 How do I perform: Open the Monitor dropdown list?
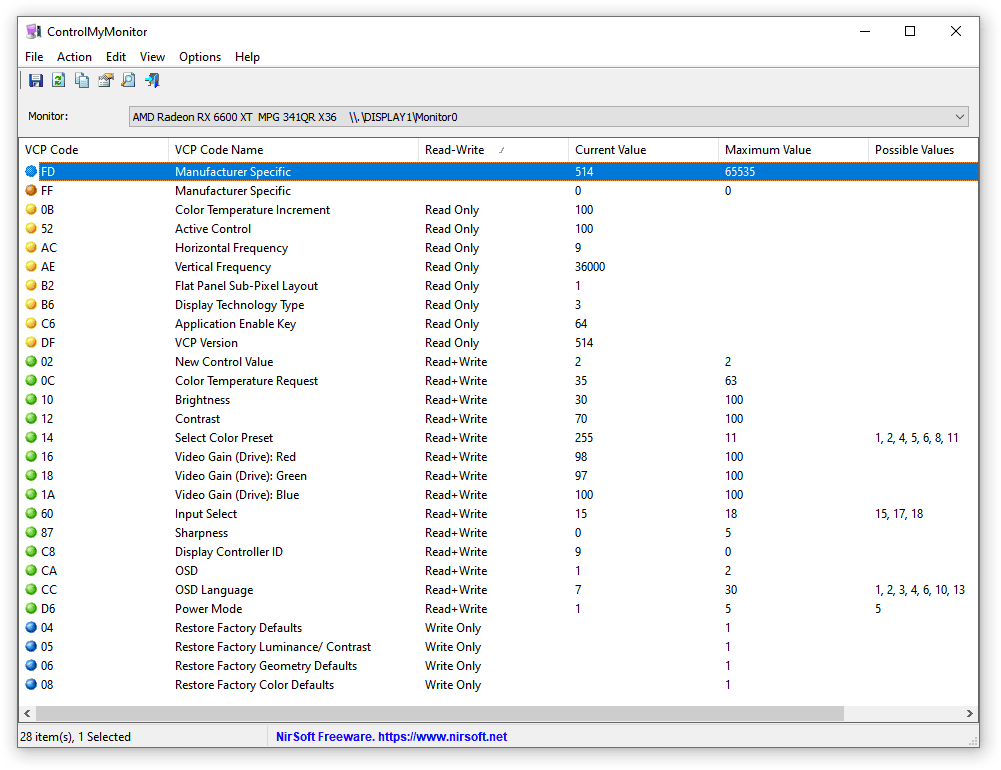[x=959, y=116]
